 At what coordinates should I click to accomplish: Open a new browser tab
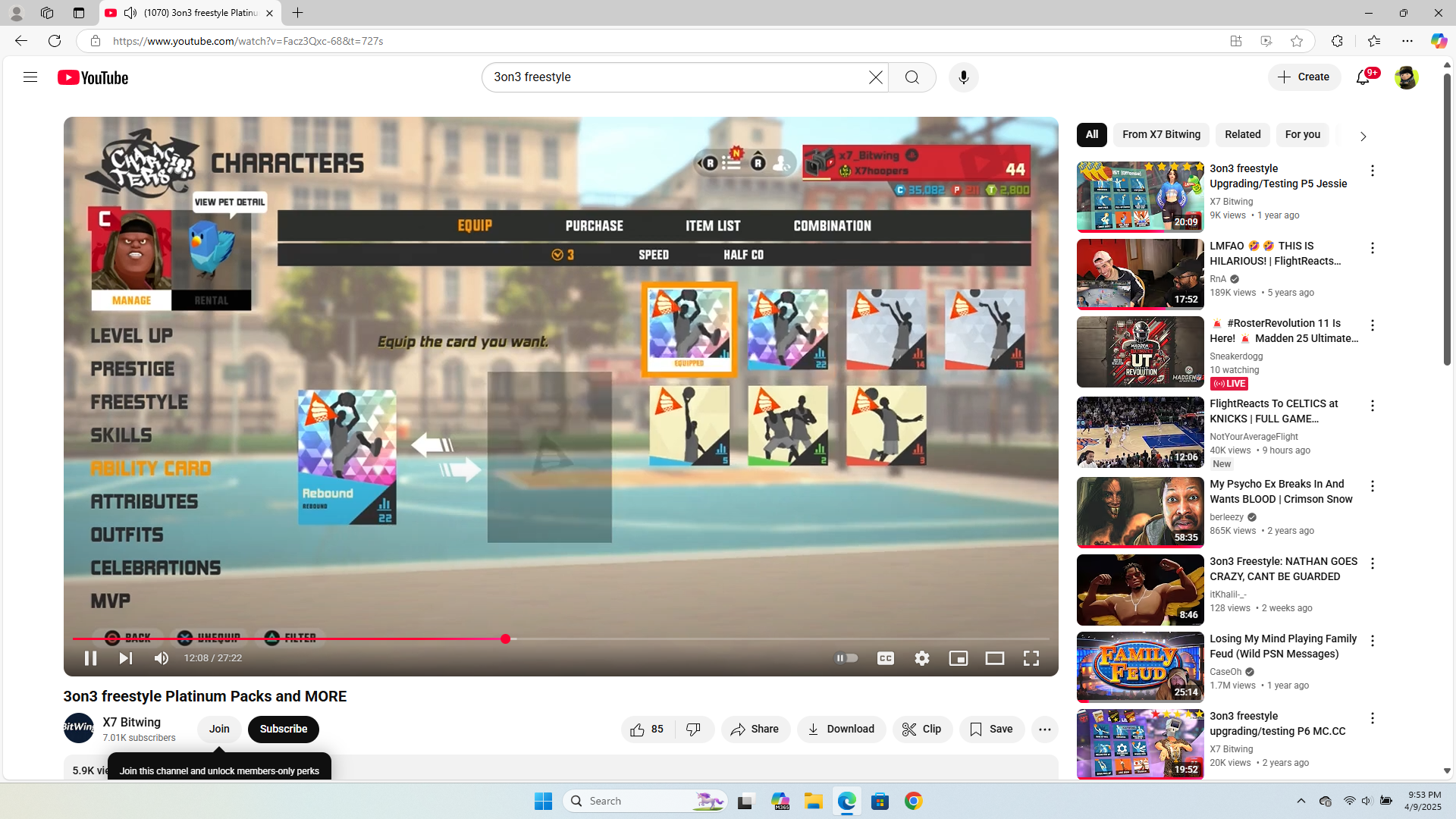[x=298, y=13]
